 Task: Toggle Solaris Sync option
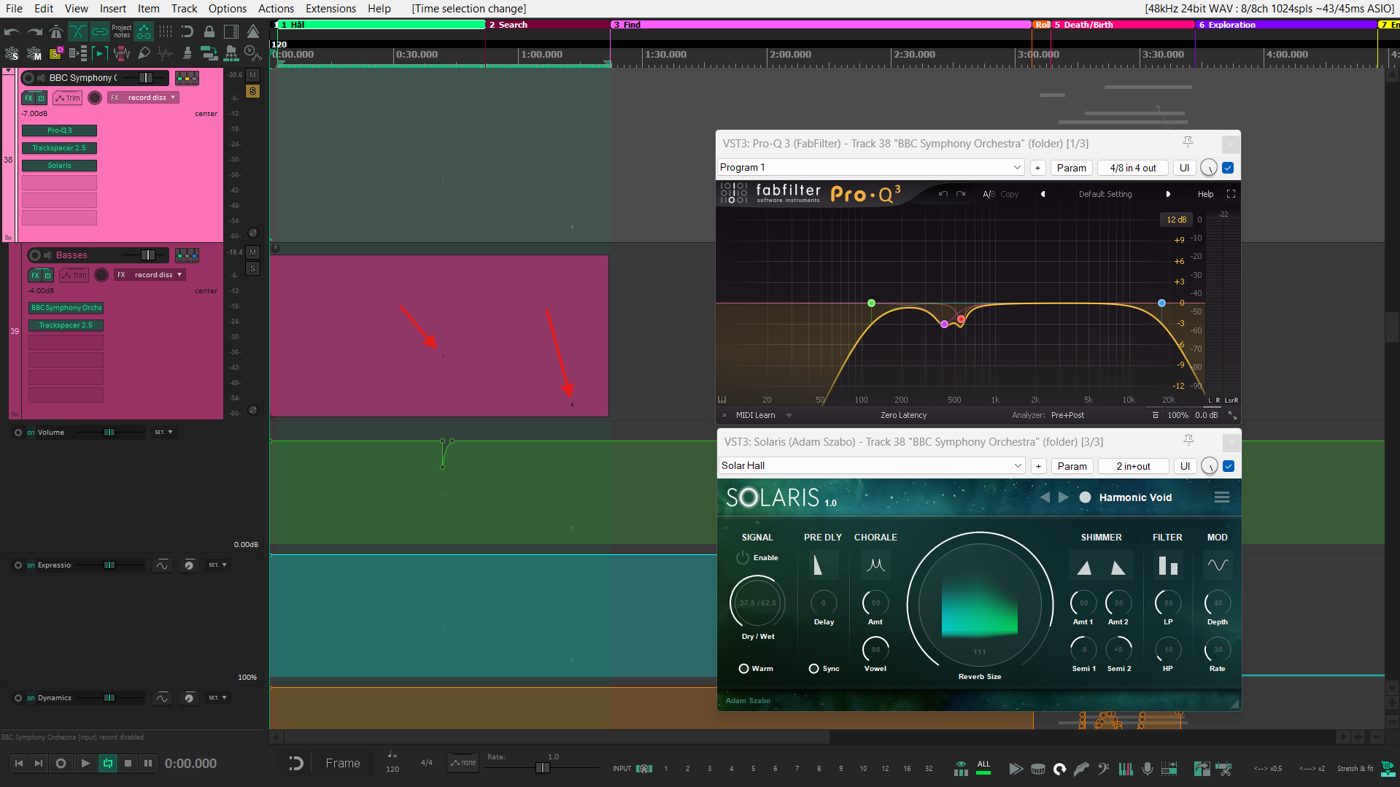point(825,668)
